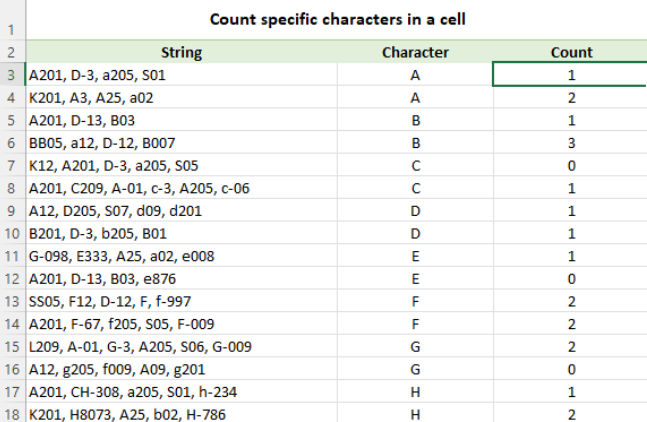Screen dimensions: 647x422
Task: Select cell 'A201, C209, A-01, c-3, A205, c-06'
Action: [182, 188]
